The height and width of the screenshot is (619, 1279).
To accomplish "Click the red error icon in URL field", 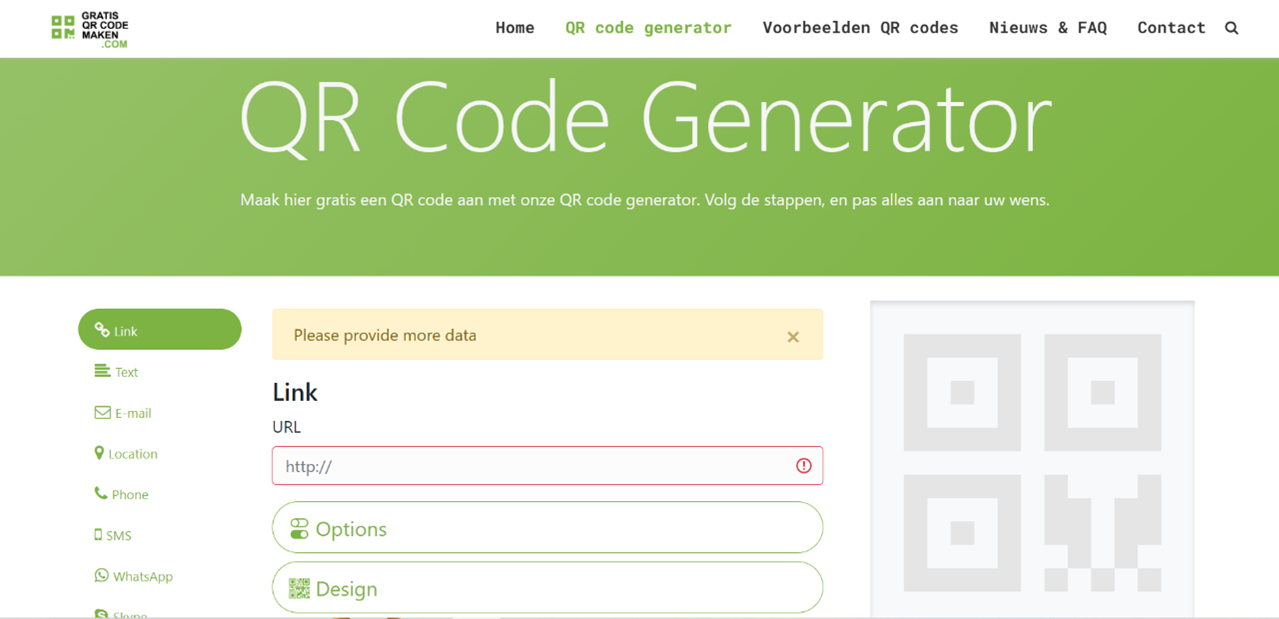I will (803, 466).
